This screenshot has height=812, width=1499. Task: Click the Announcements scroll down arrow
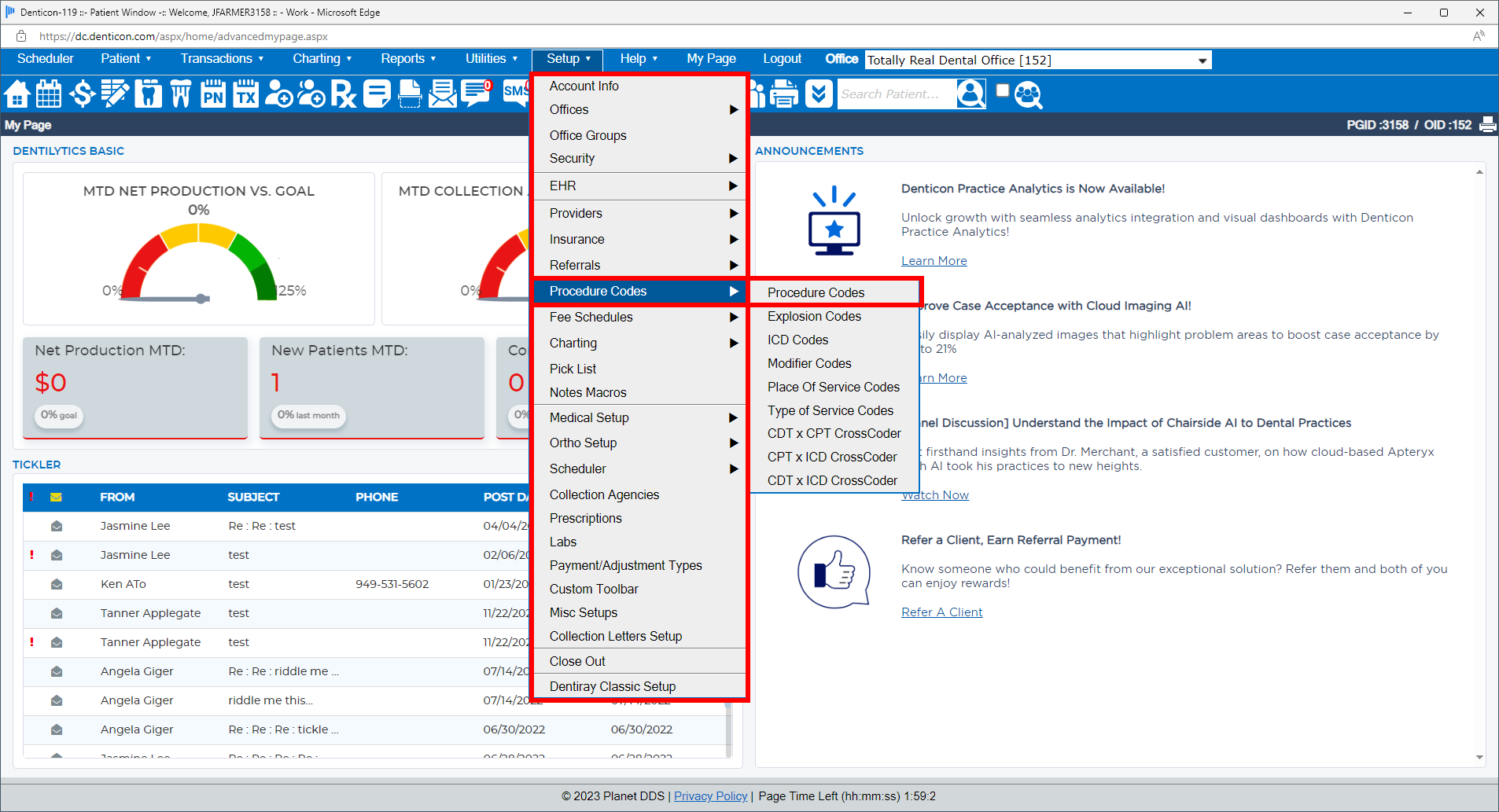(x=1479, y=758)
